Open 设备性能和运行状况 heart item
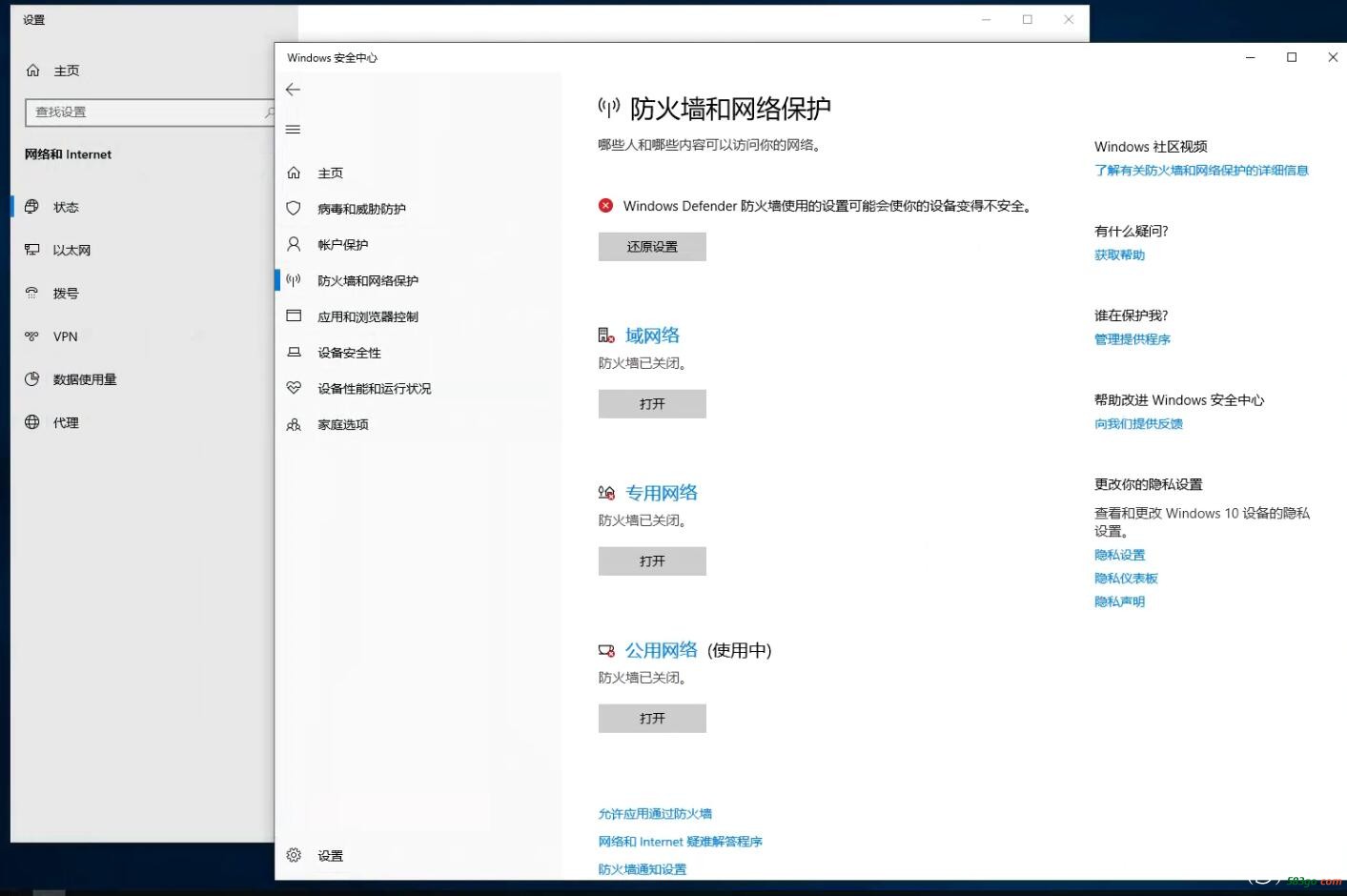 pos(374,389)
